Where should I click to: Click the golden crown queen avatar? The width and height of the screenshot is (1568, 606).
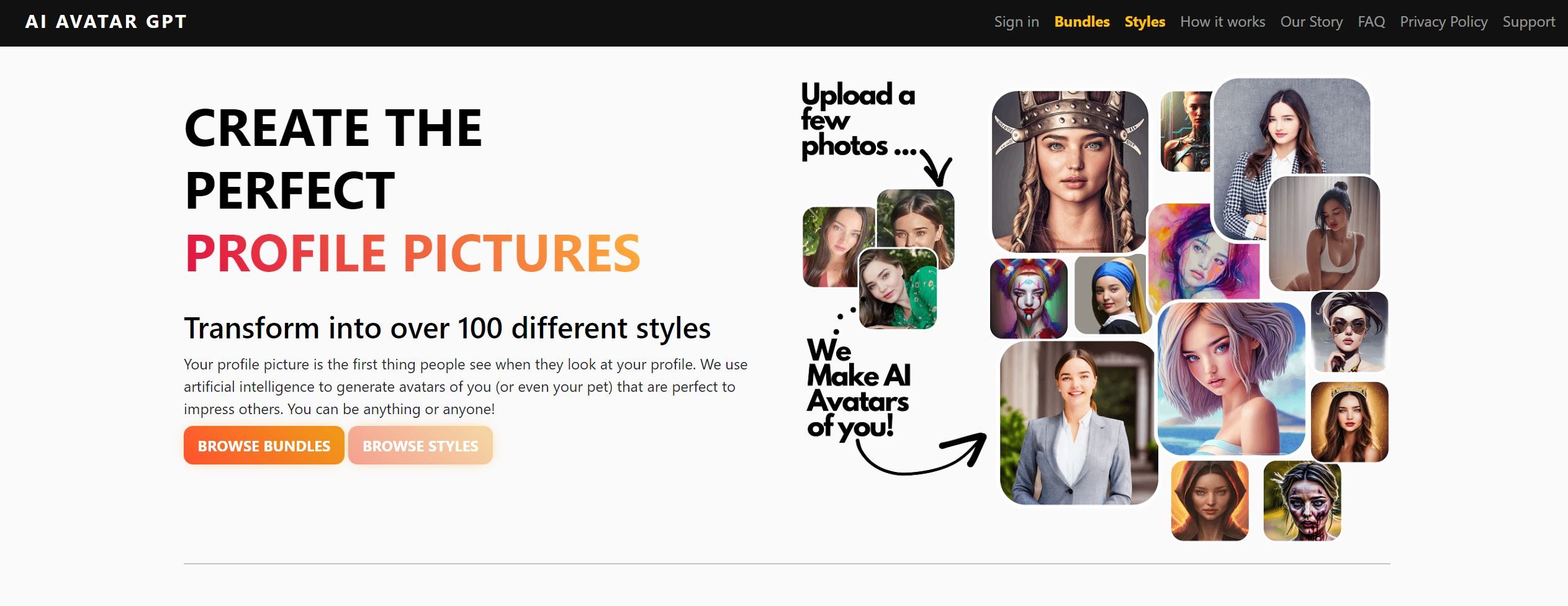click(x=1349, y=422)
